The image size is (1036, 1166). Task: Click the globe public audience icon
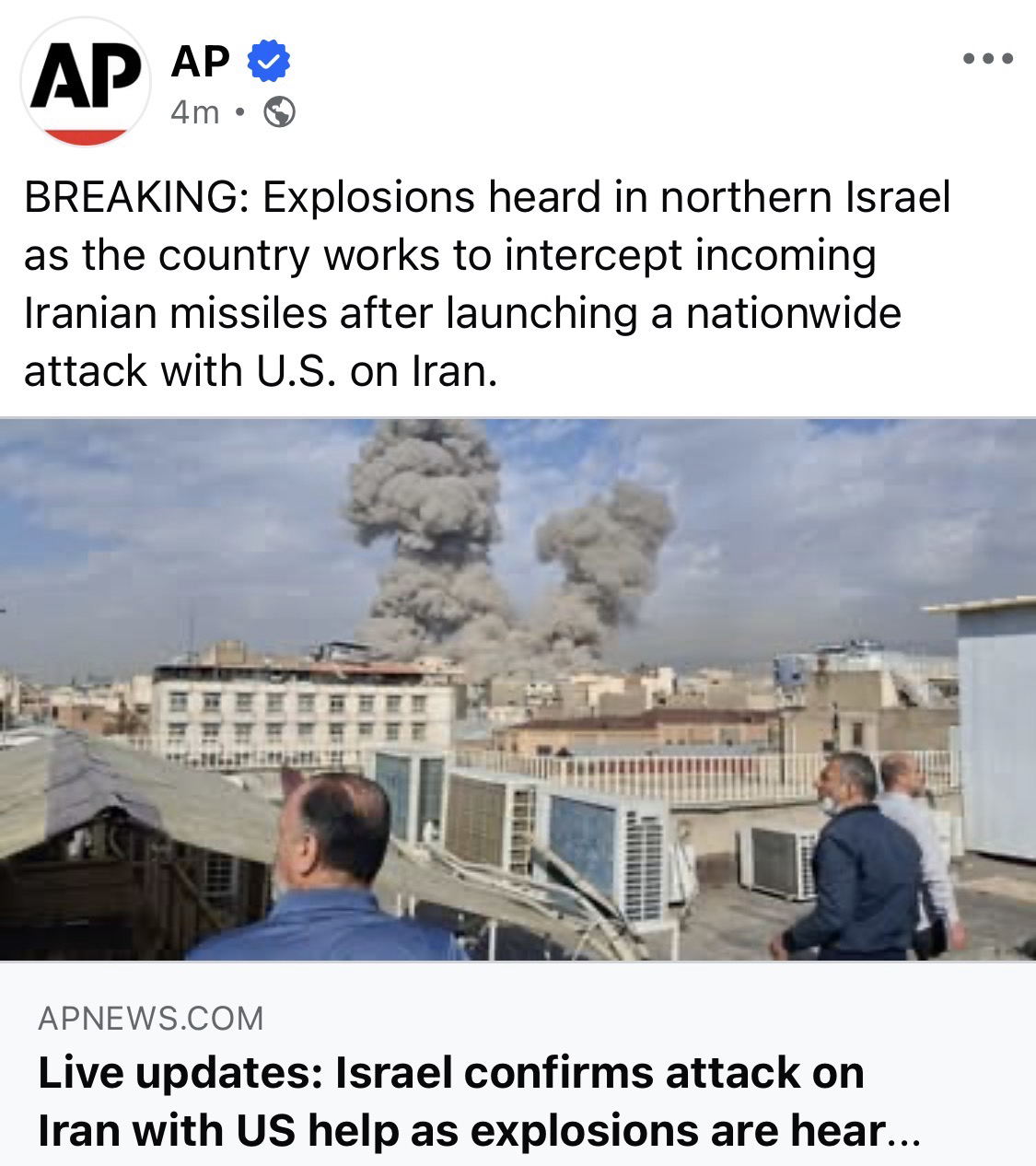[280, 112]
